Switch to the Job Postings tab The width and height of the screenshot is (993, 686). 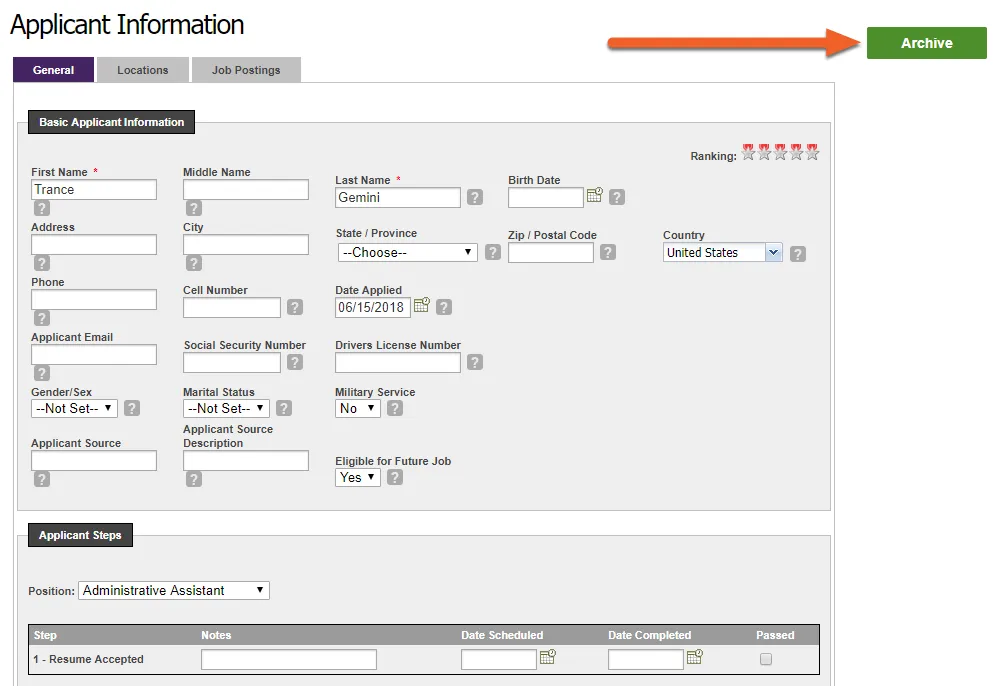point(246,70)
